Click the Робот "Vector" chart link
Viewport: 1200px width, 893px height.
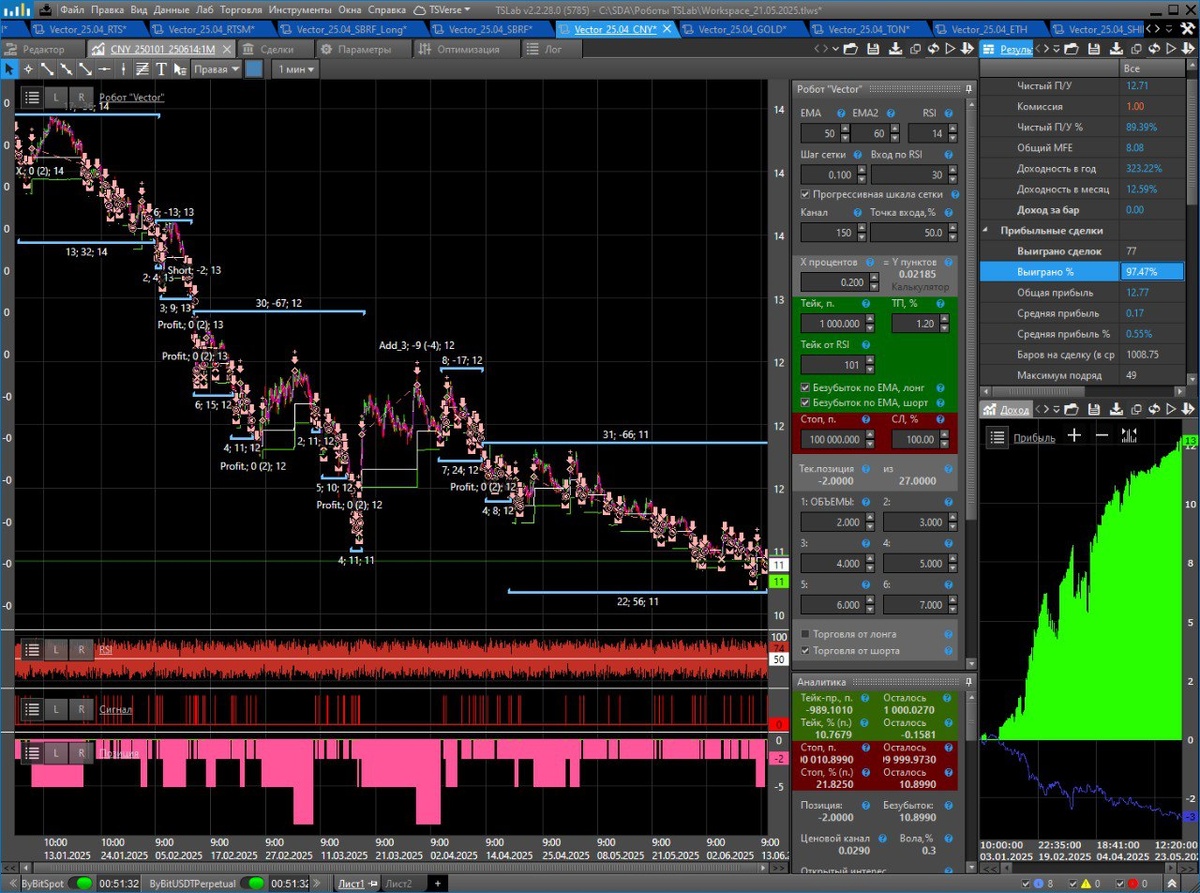coord(131,97)
